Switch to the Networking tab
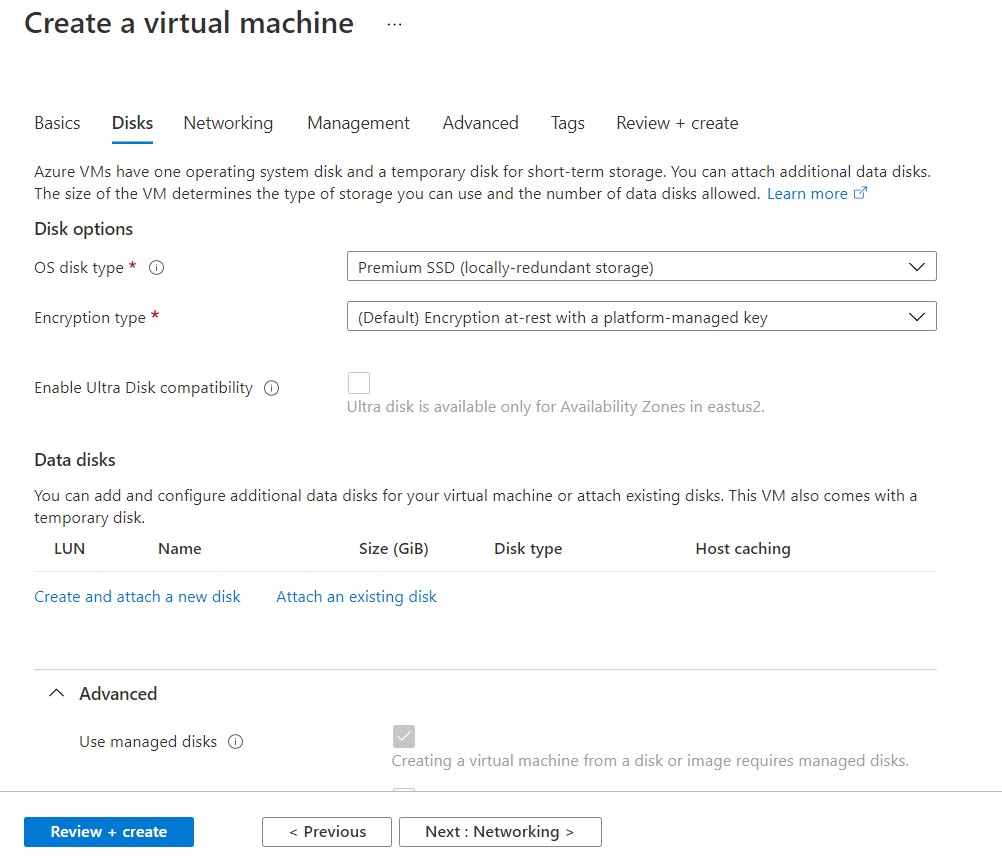Image resolution: width=1002 pixels, height=866 pixels. click(x=228, y=123)
